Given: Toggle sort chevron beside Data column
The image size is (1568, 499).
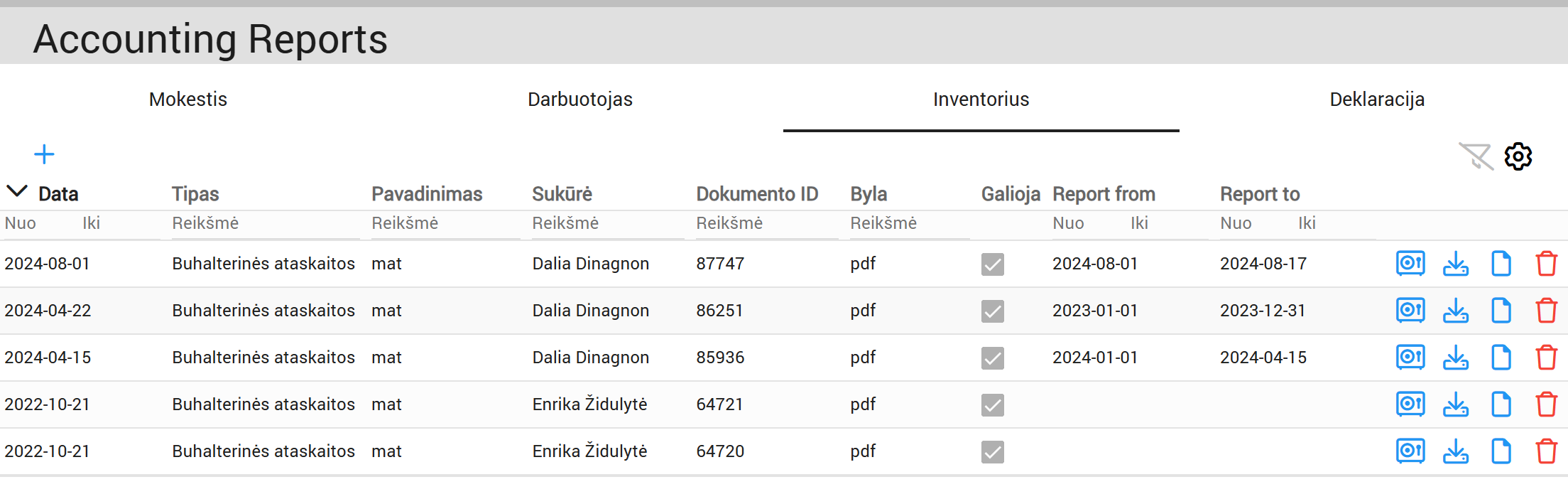Looking at the screenshot, I should click(x=17, y=192).
